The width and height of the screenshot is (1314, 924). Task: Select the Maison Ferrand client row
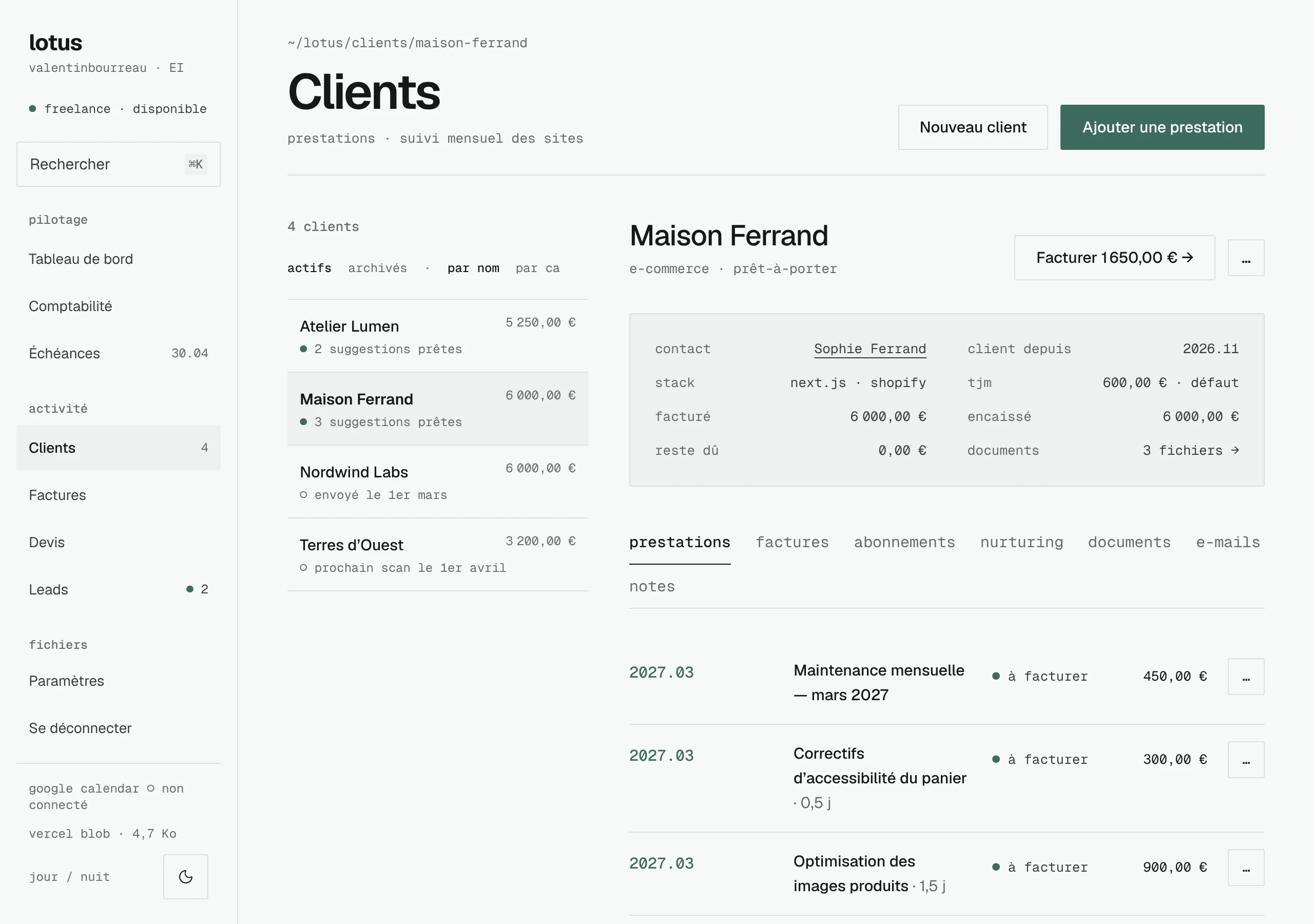click(x=438, y=409)
